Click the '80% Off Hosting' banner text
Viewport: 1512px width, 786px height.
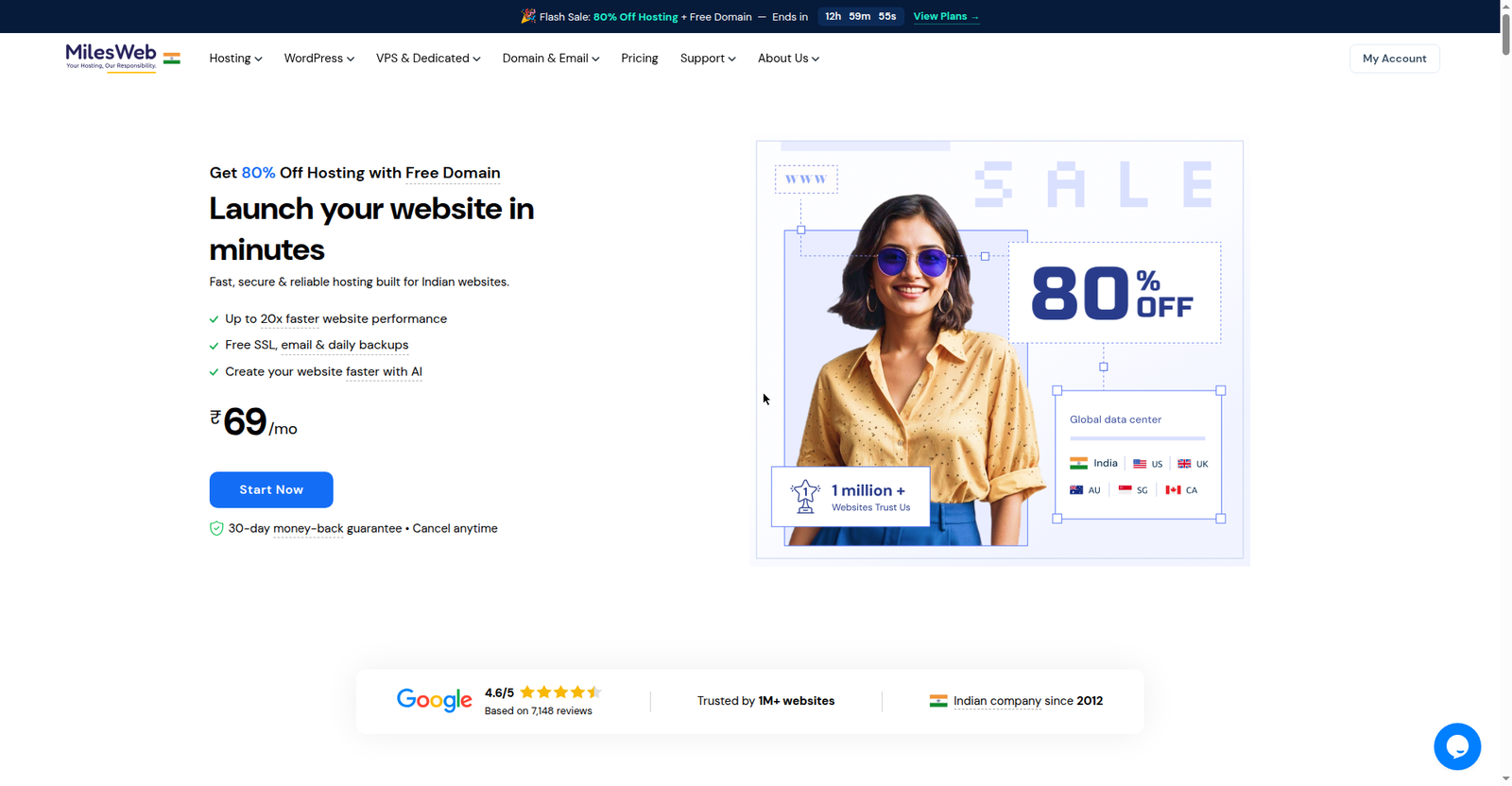(636, 17)
